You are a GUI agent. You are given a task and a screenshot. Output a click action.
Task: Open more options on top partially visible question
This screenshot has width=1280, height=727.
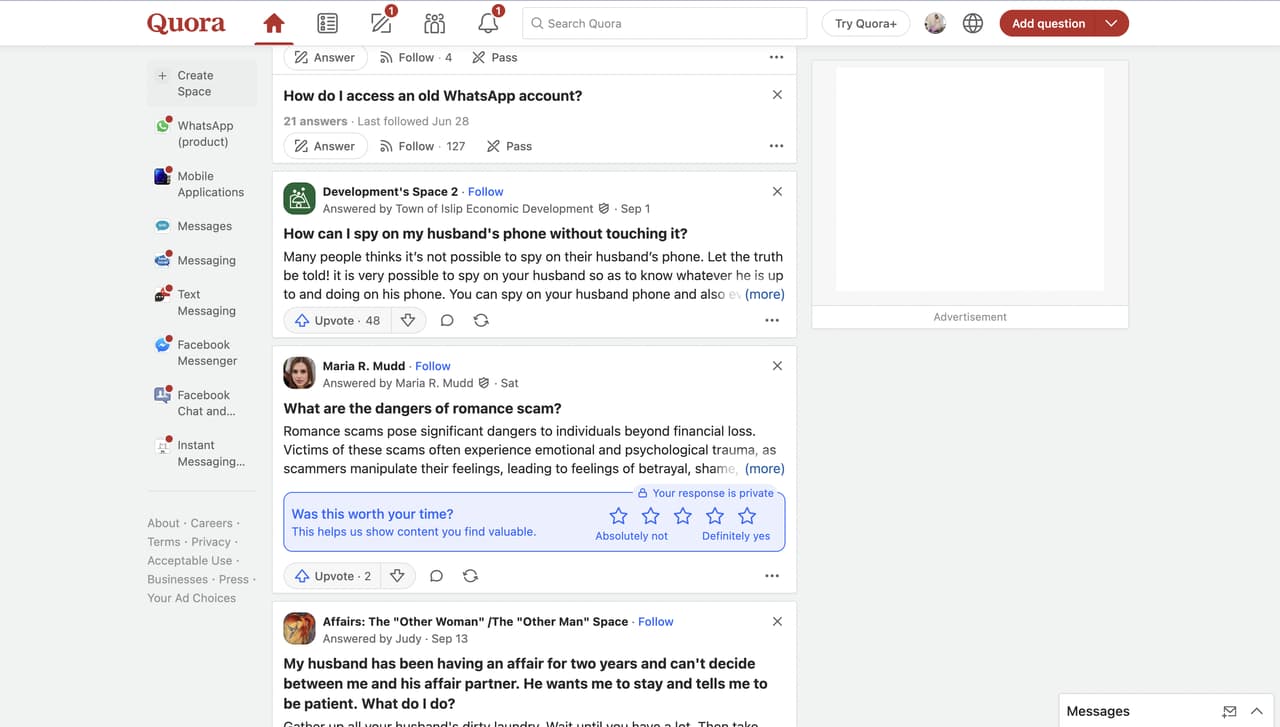[x=776, y=57]
